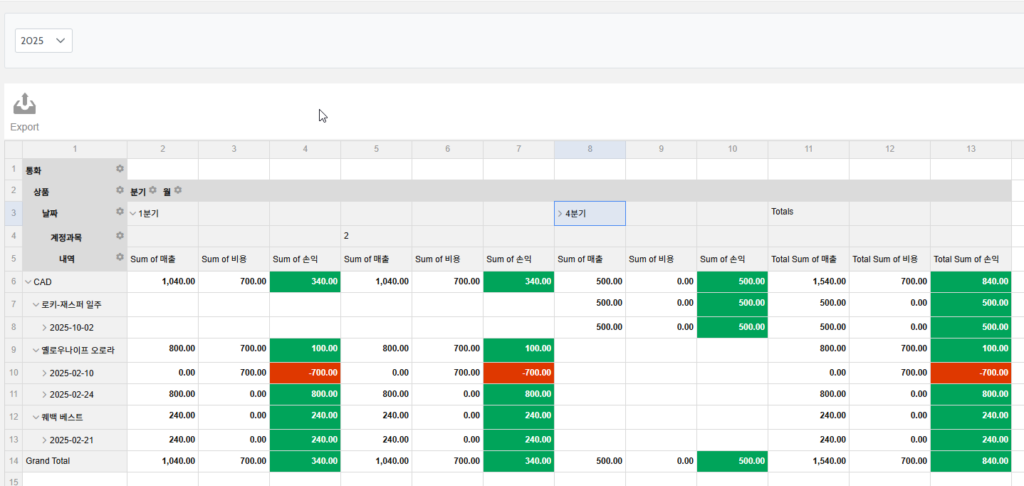Click 1,540.00 cell in CAD row
Viewport: 1024px width, 486px height.
808,282
